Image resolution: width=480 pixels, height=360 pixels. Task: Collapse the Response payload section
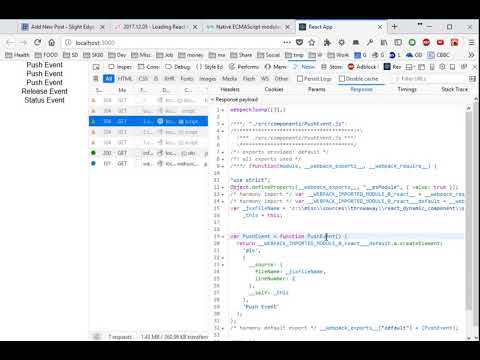coord(213,100)
